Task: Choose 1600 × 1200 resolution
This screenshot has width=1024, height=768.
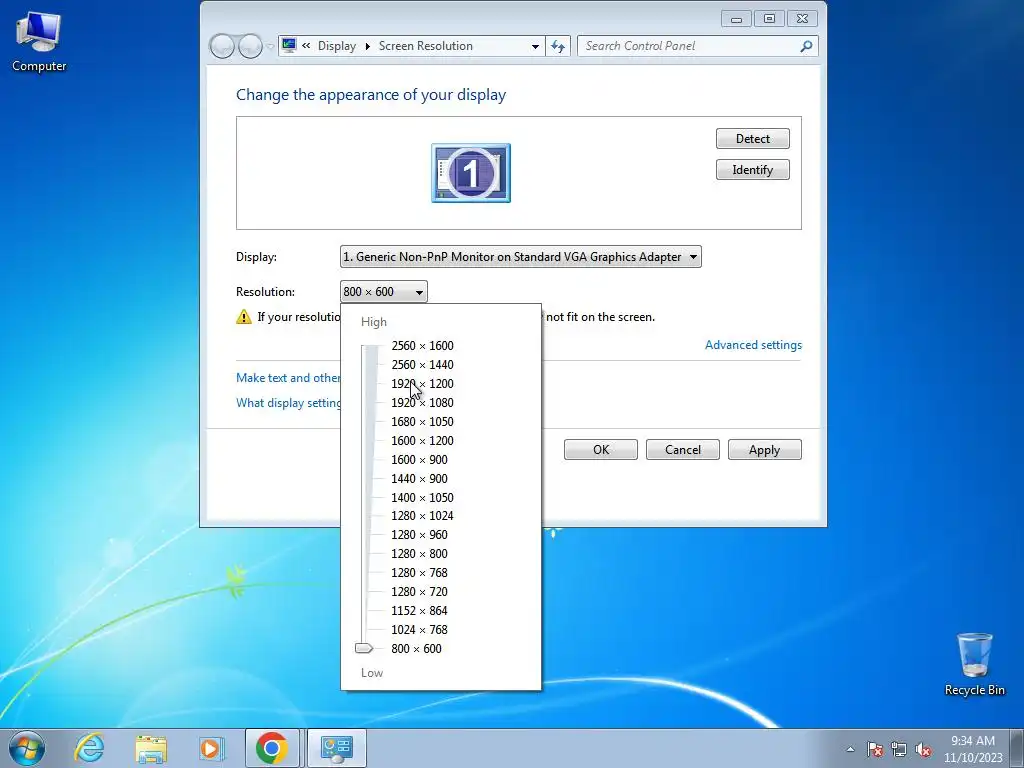Action: click(x=423, y=440)
